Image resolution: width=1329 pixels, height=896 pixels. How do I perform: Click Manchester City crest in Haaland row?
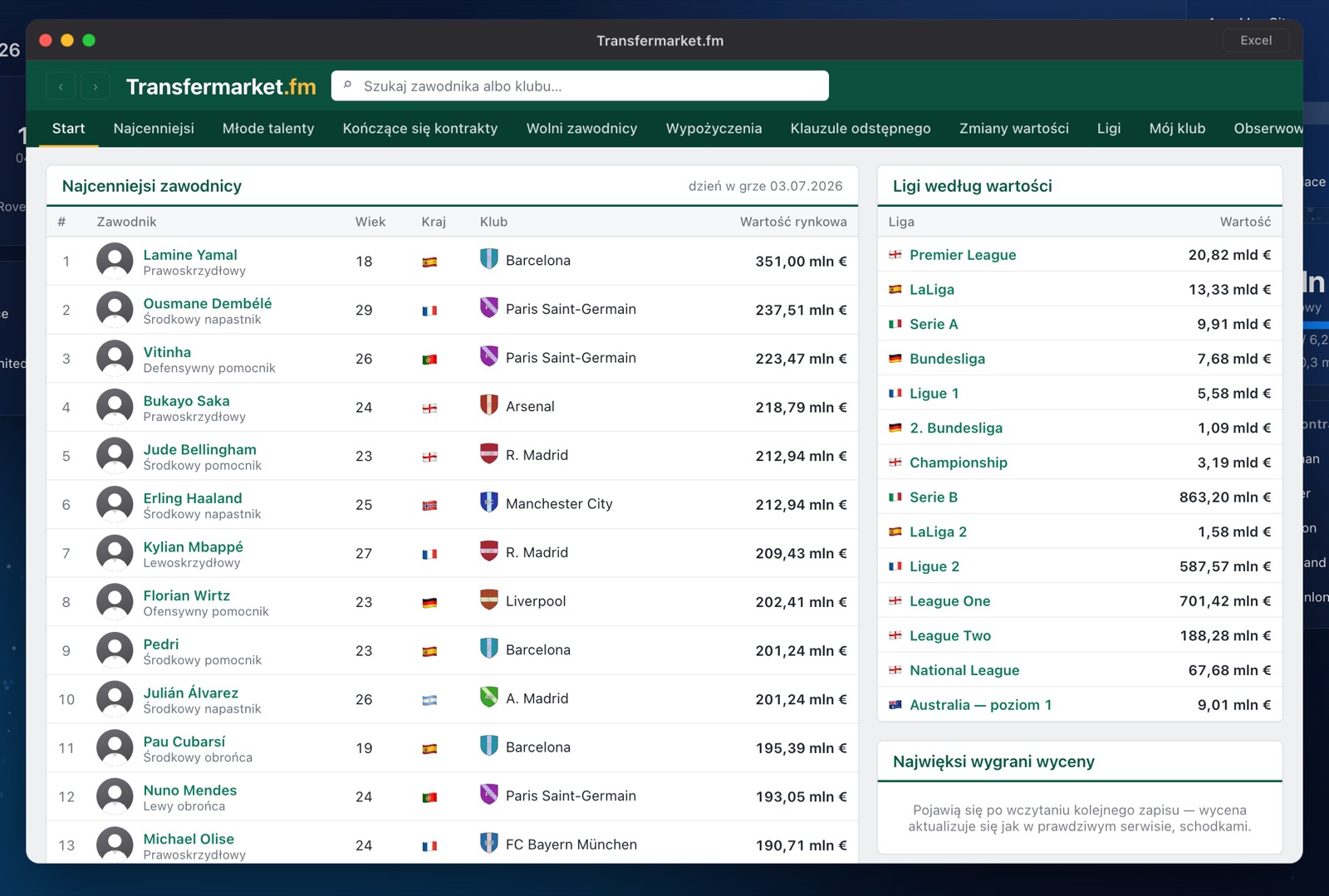click(489, 503)
